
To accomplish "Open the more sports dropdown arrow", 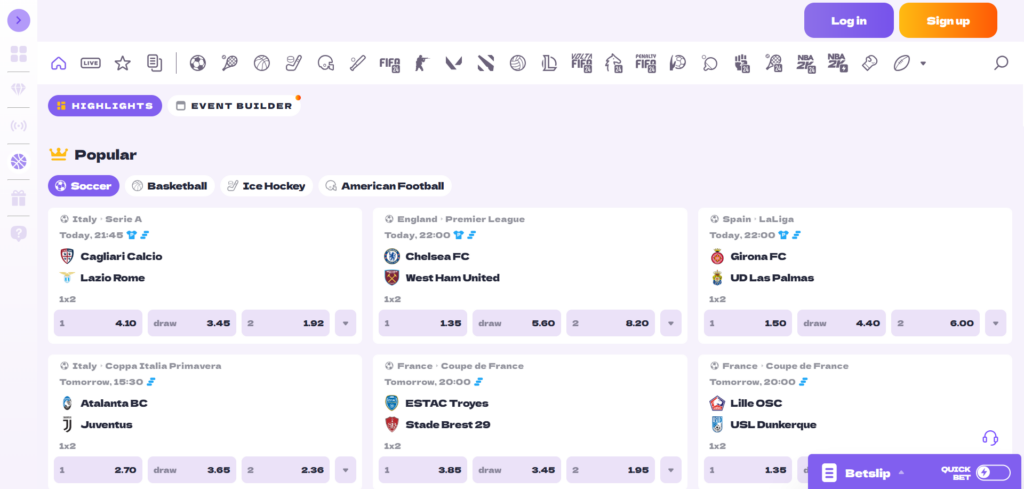I will [x=923, y=63].
